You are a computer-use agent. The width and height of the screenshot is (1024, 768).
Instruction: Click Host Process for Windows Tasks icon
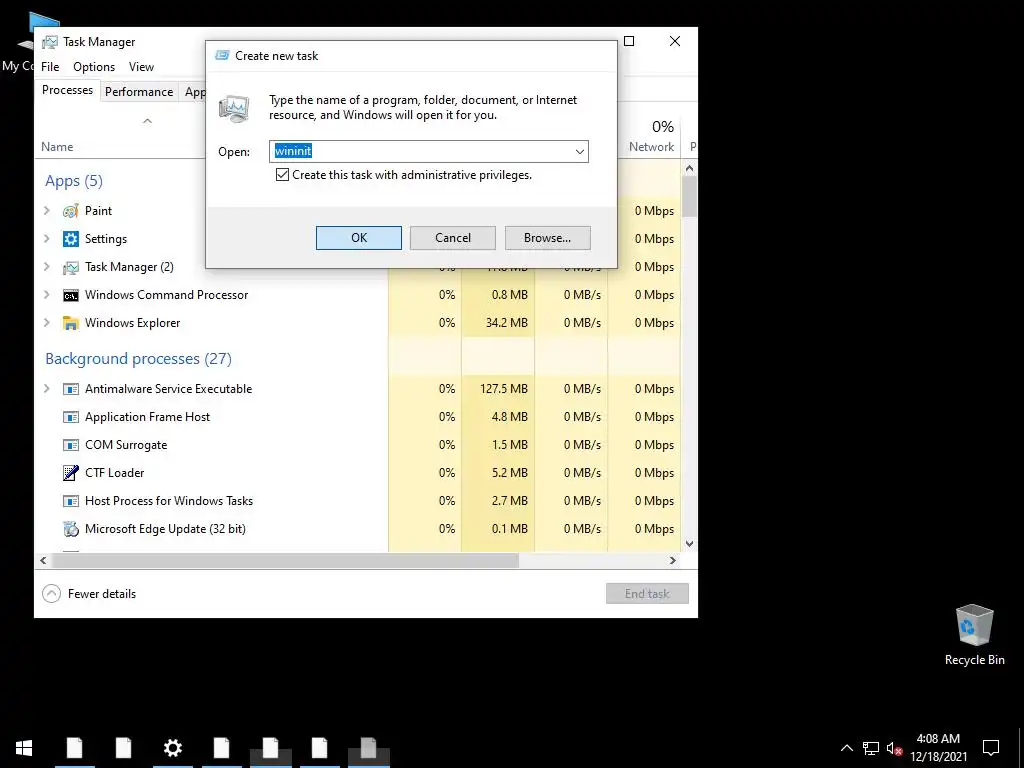(71, 502)
